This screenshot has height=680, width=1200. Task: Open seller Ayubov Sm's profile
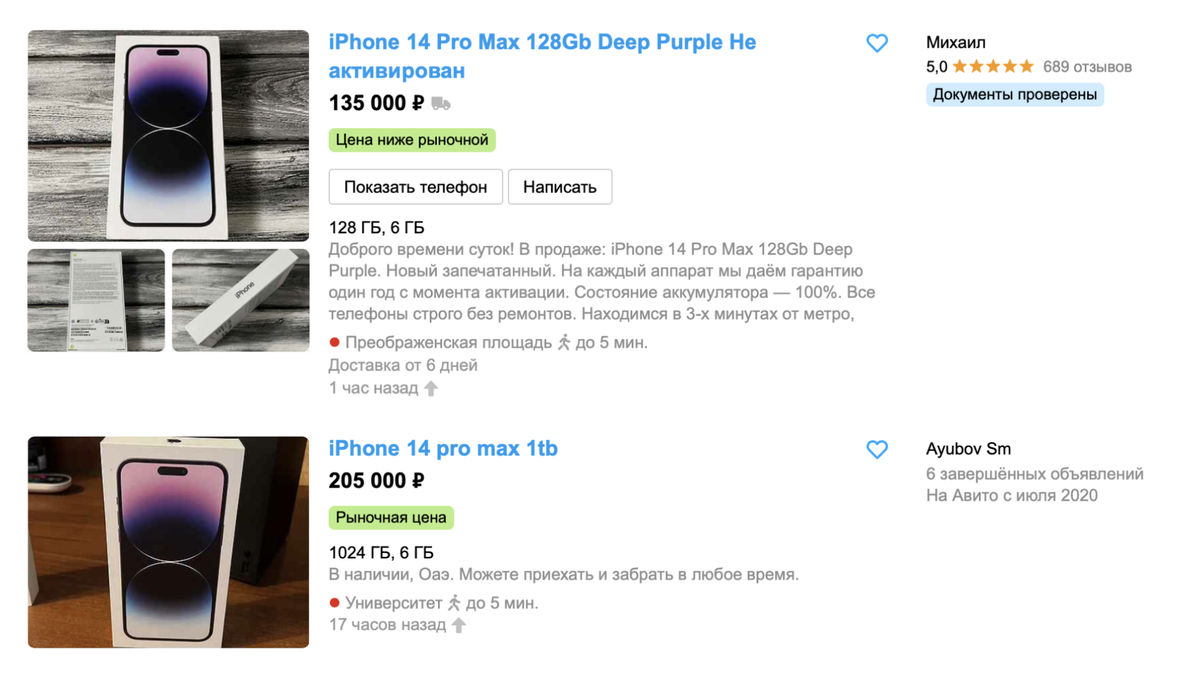[968, 449]
